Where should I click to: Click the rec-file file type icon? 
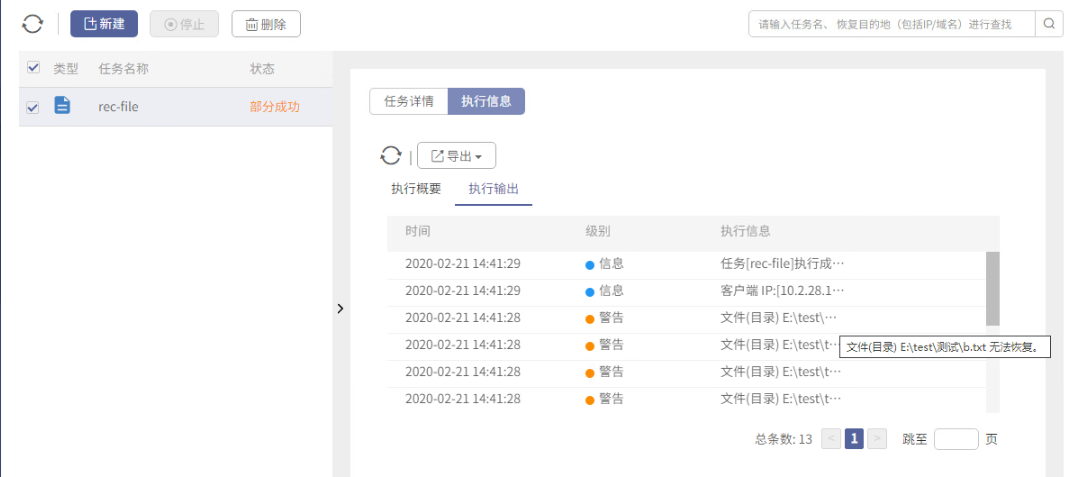click(x=62, y=106)
